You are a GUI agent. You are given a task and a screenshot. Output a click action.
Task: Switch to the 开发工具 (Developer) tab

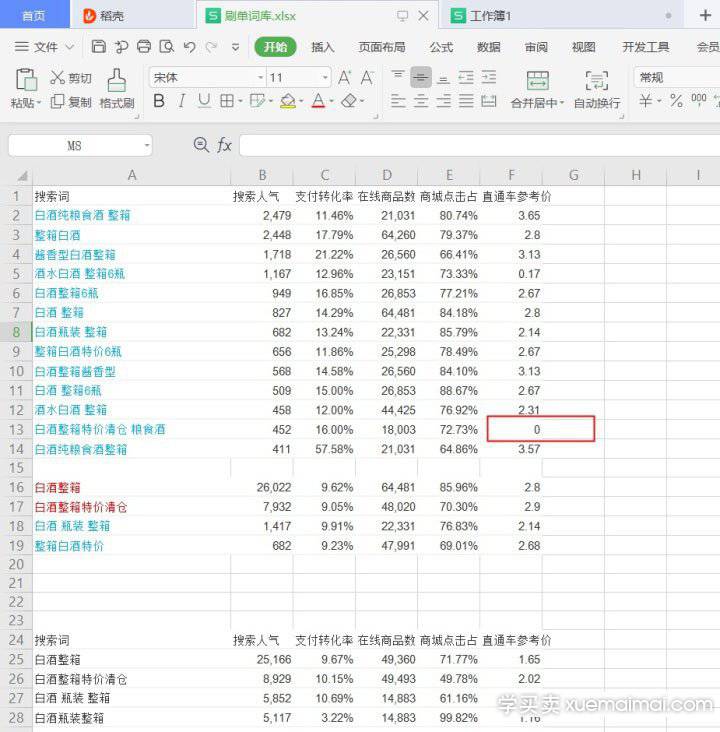click(x=645, y=47)
